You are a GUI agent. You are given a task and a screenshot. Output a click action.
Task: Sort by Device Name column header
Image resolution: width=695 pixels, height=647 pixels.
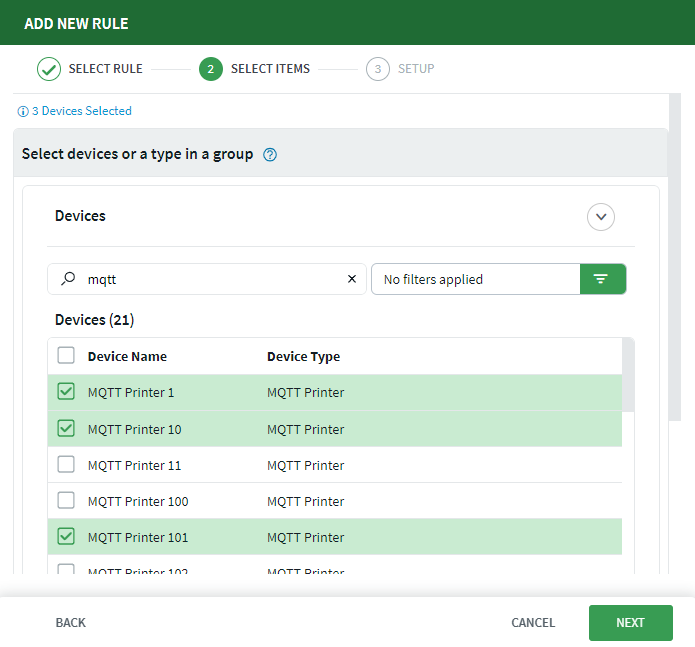[127, 356]
